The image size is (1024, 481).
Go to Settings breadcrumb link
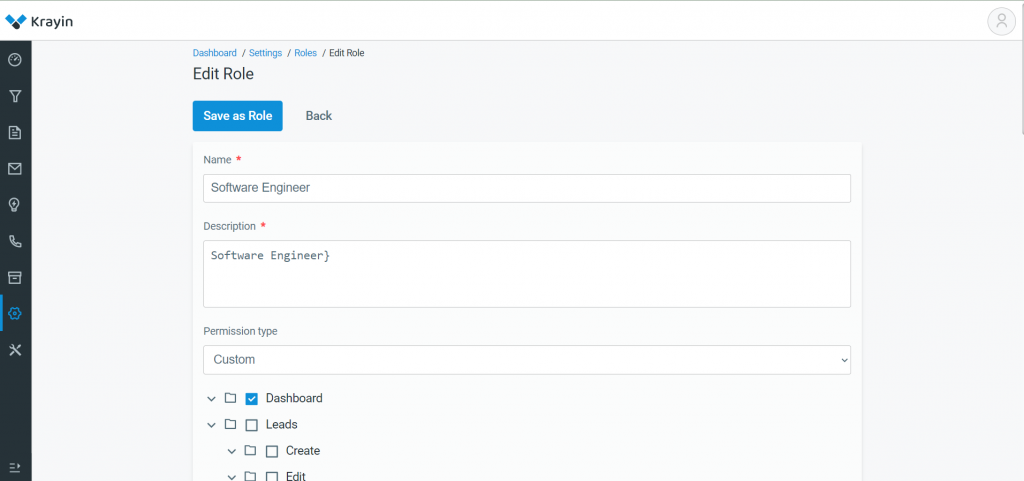coord(265,53)
